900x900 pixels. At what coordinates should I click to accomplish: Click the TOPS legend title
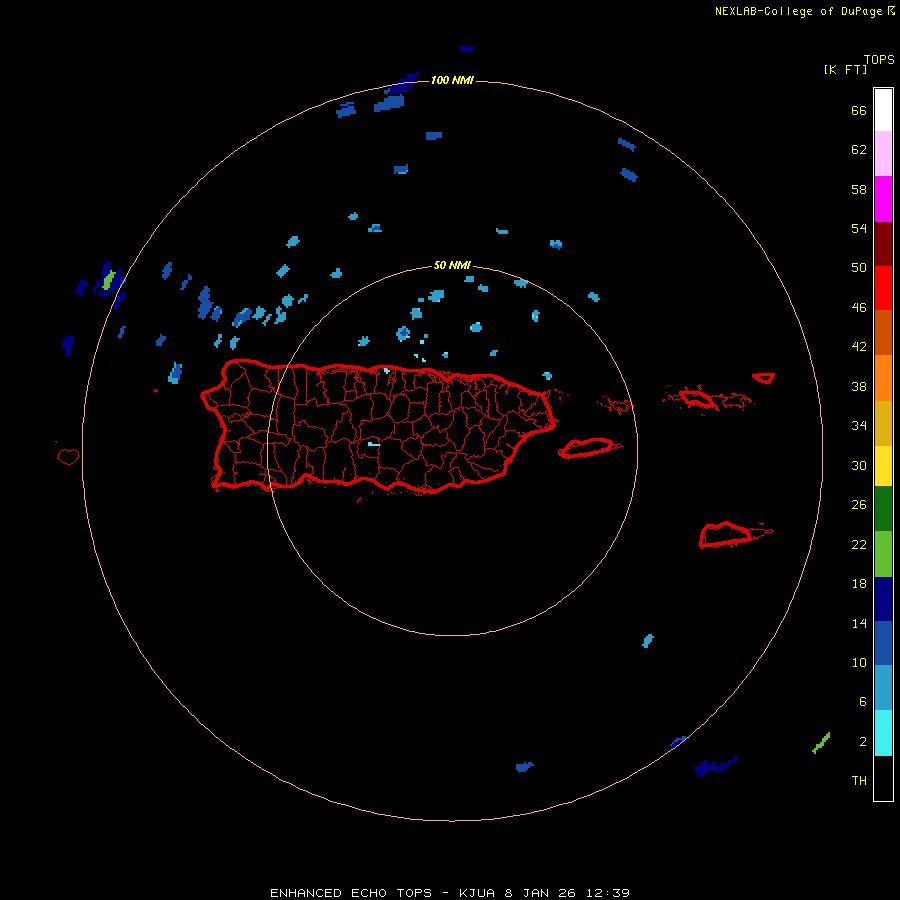tap(879, 60)
